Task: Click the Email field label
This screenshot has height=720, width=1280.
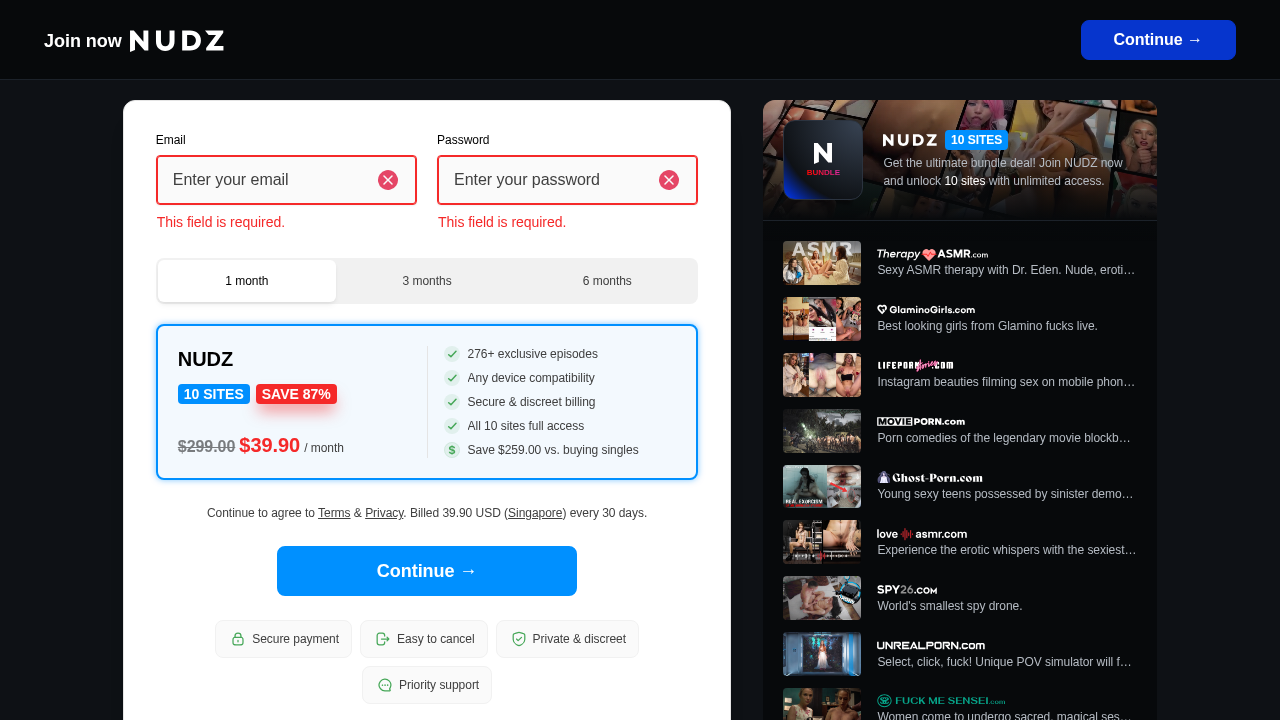Action: 171,140
